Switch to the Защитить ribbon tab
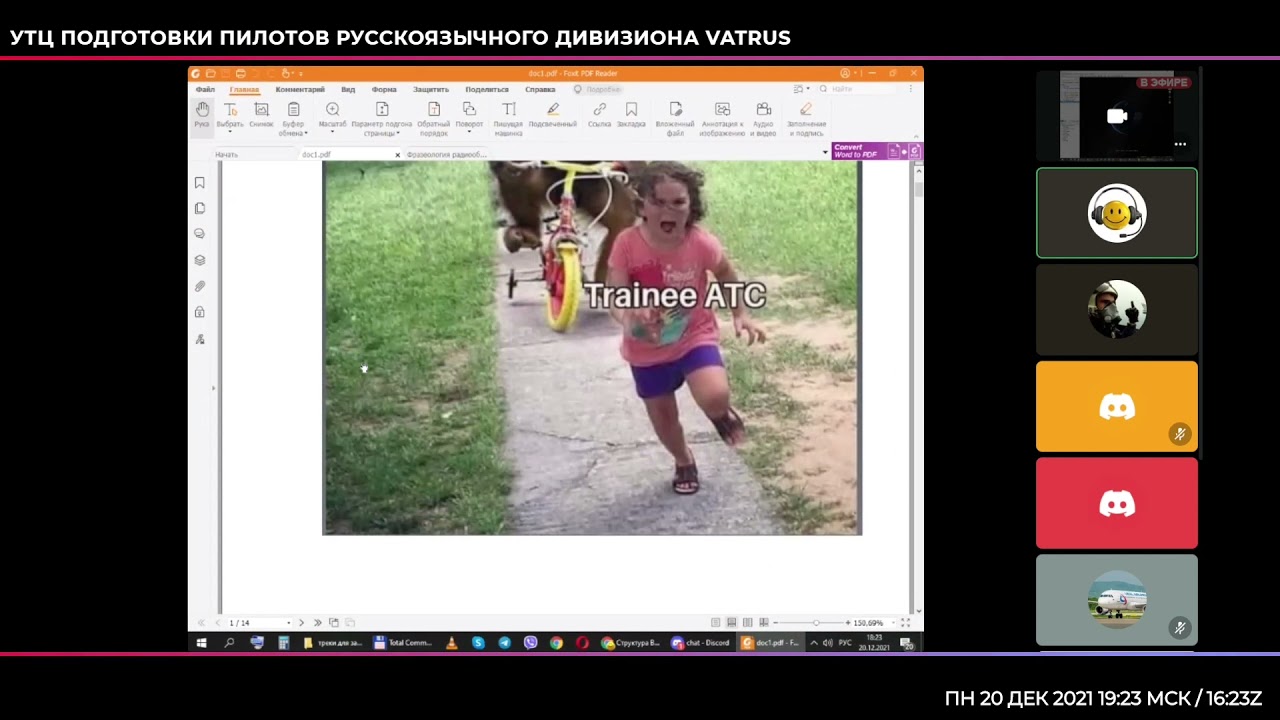1280x720 pixels. point(431,89)
